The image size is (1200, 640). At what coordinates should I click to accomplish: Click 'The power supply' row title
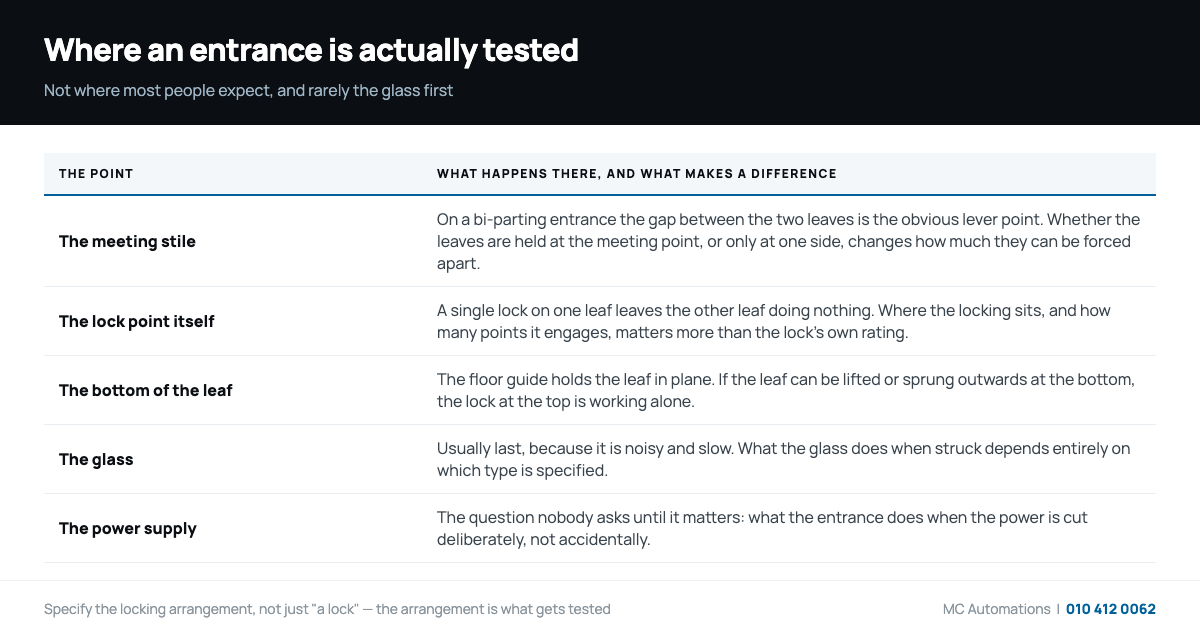(x=128, y=528)
